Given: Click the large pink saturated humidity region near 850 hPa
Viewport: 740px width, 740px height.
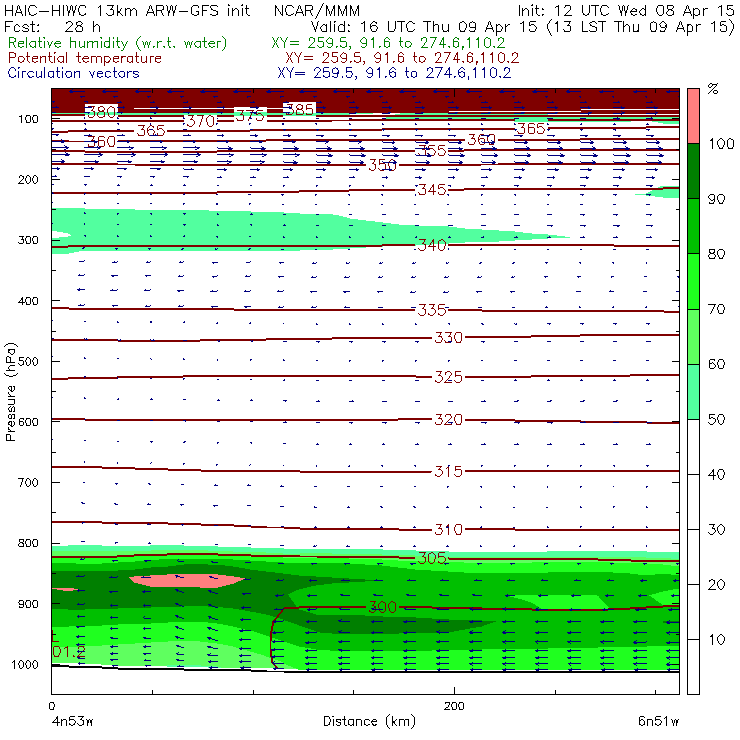Looking at the screenshot, I should [x=187, y=580].
